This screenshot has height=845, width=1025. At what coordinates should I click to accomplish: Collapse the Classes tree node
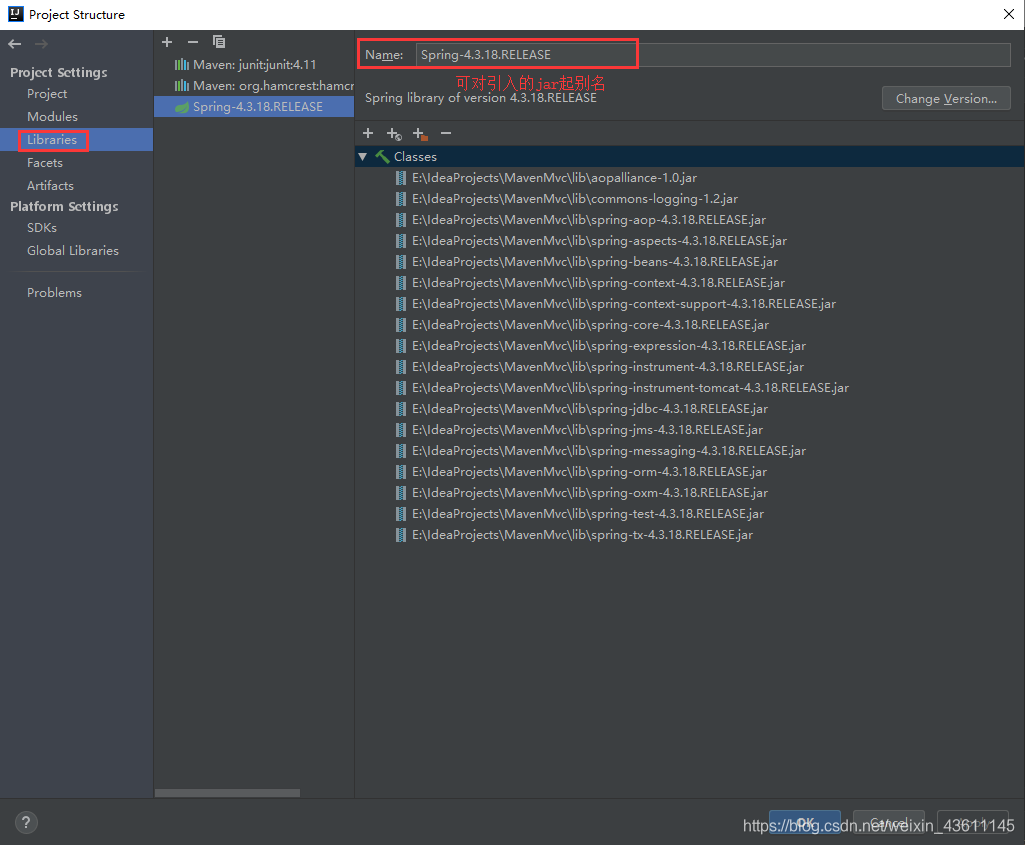(x=363, y=157)
